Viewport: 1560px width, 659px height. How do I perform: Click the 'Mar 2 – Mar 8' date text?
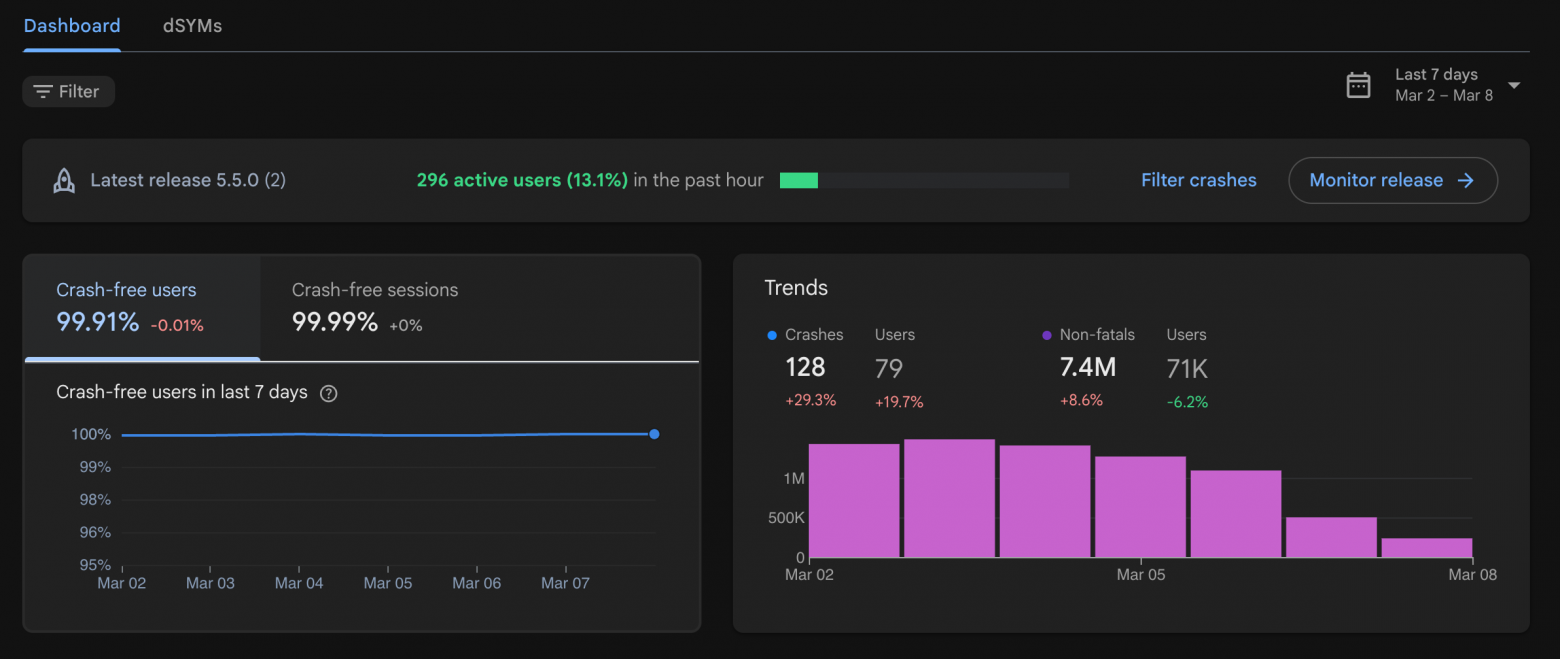tap(1444, 96)
